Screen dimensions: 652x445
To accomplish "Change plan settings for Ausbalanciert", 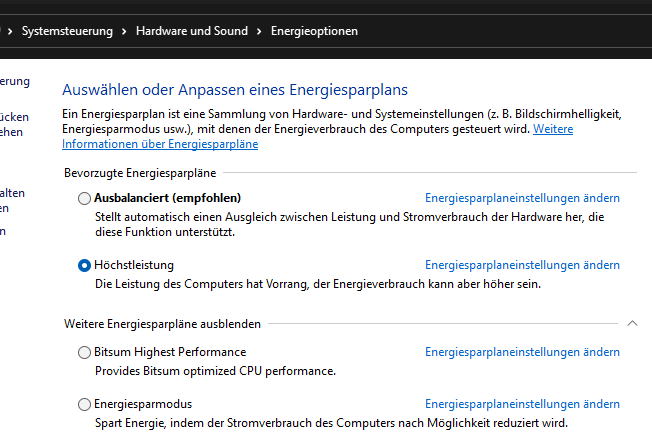I will pyautogui.click(x=522, y=198).
